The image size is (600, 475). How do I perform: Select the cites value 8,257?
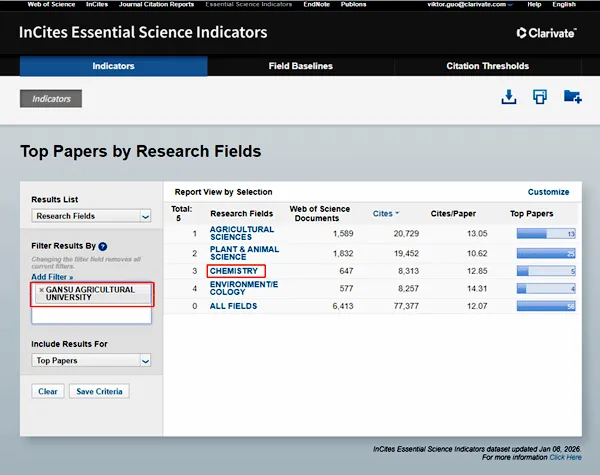pos(408,289)
